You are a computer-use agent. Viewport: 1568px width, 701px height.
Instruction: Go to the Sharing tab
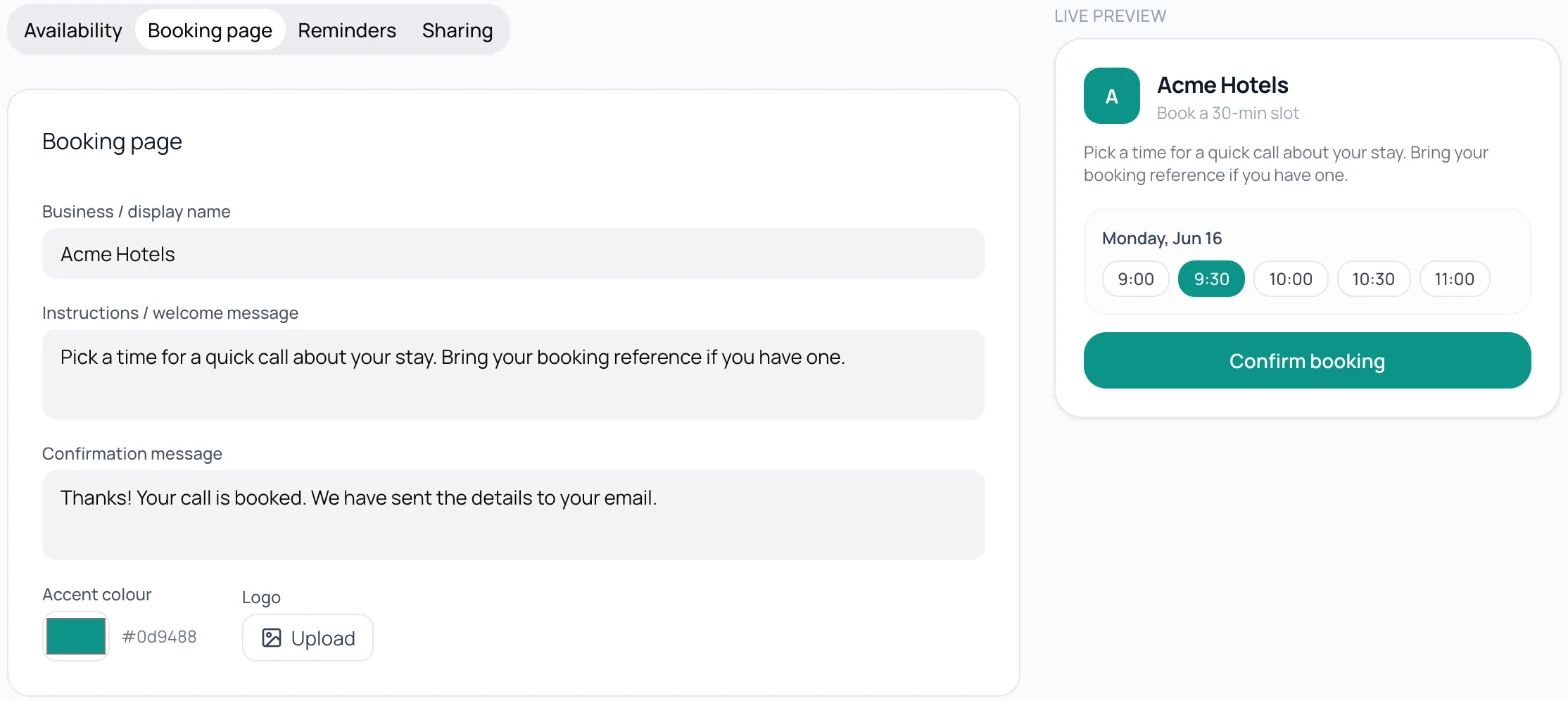point(457,30)
